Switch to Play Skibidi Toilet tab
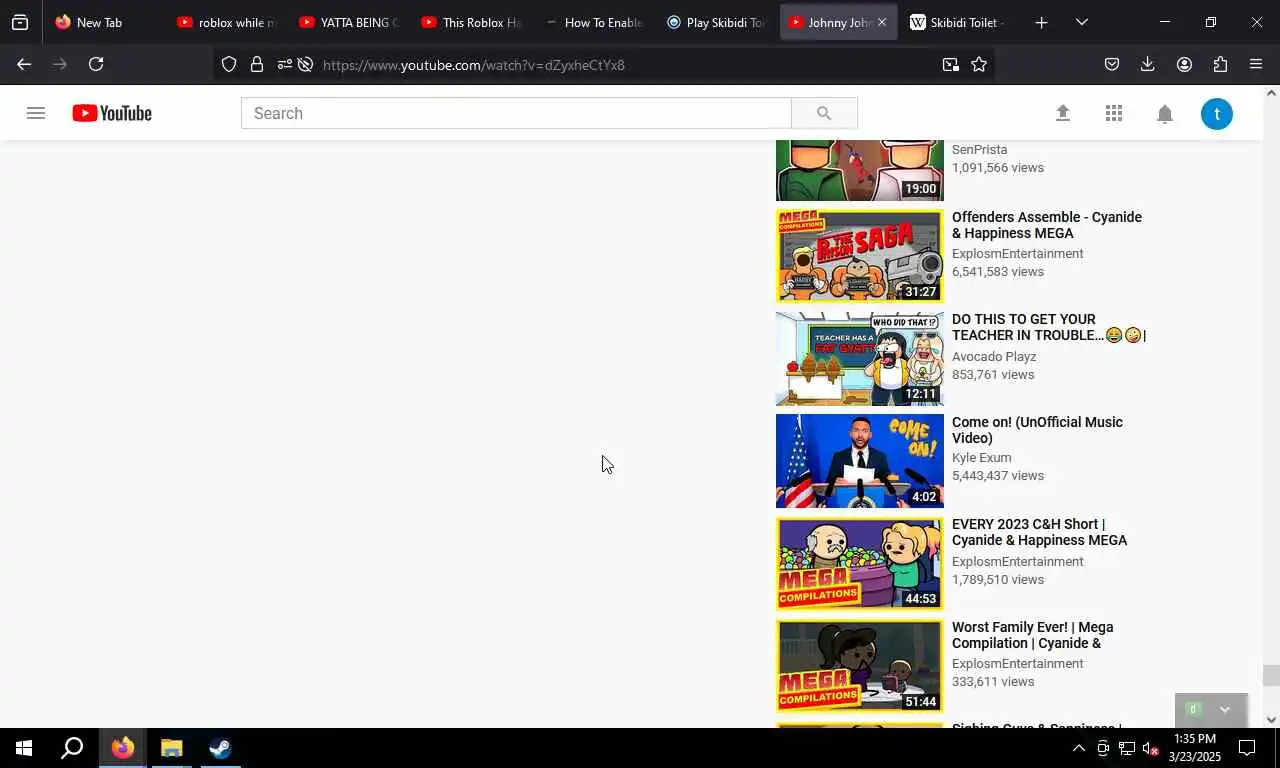This screenshot has height=768, width=1280. click(x=716, y=22)
